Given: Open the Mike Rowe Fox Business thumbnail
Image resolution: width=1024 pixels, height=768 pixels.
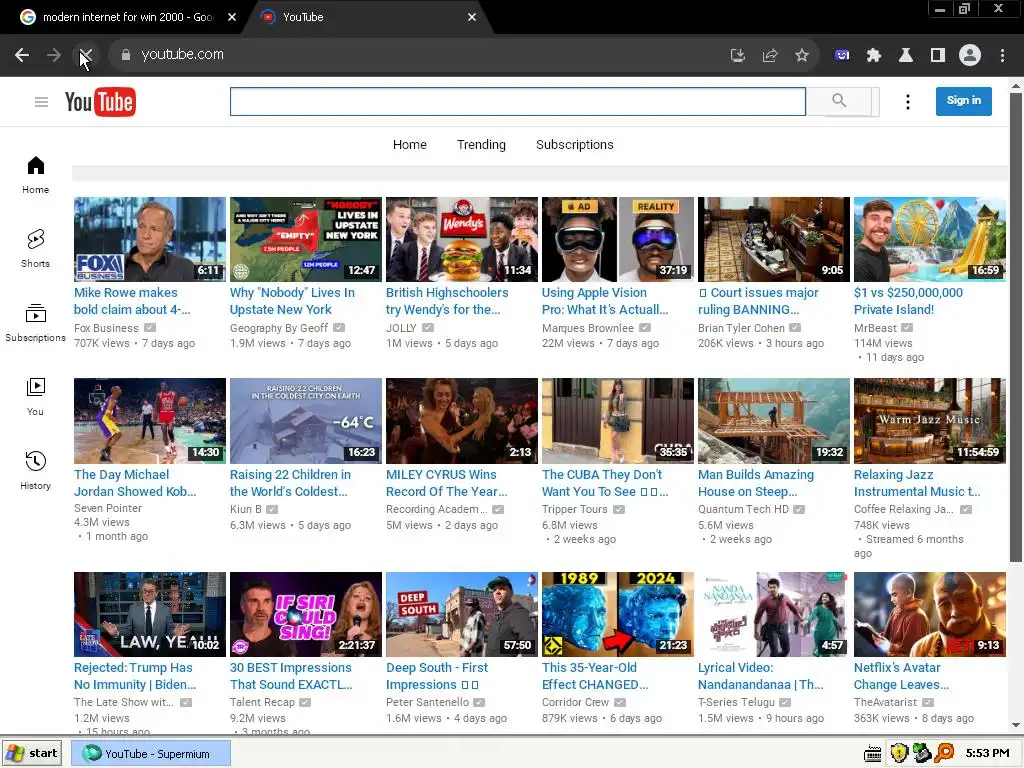Looking at the screenshot, I should [x=150, y=240].
